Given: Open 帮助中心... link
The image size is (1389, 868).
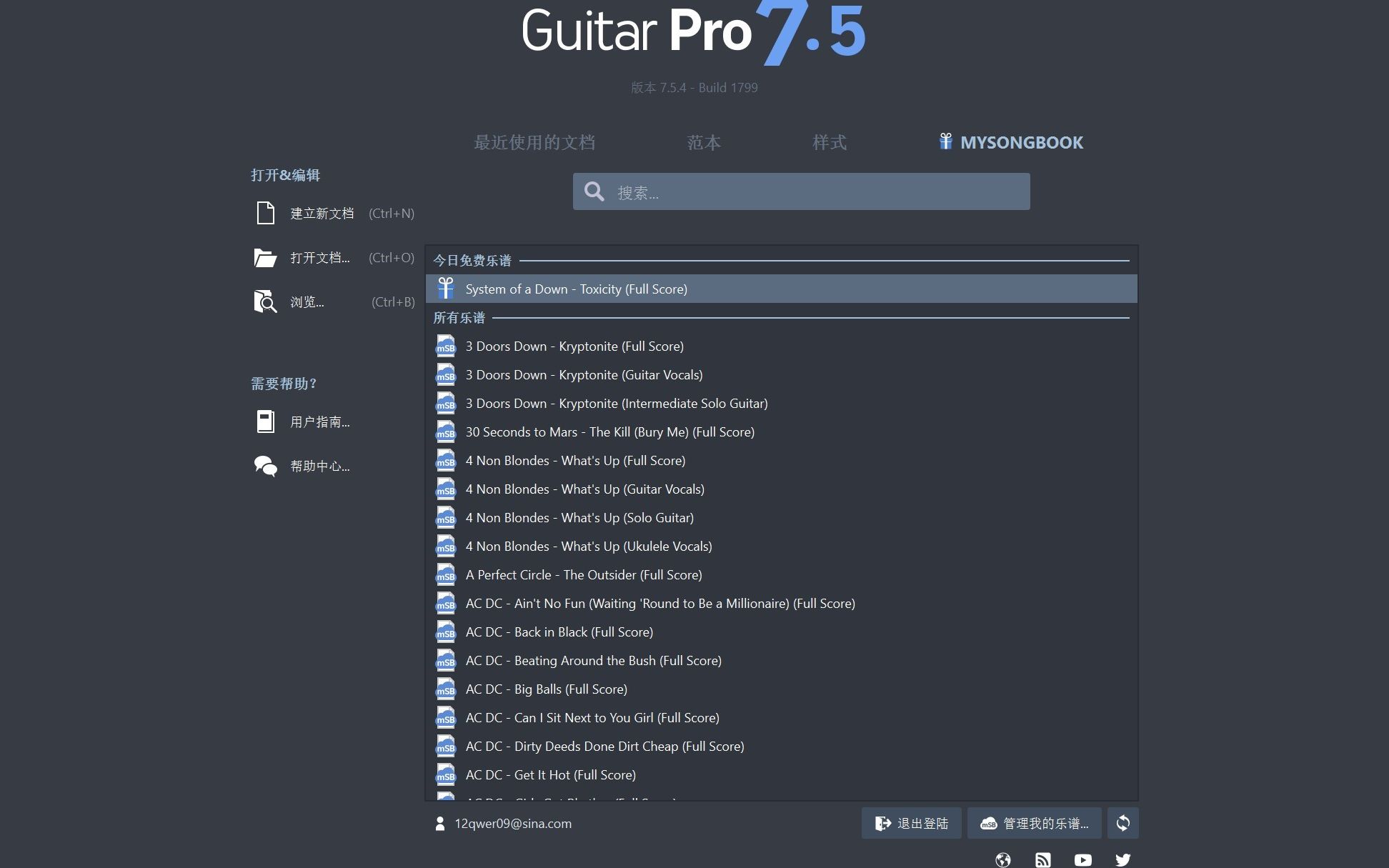Looking at the screenshot, I should tap(303, 466).
